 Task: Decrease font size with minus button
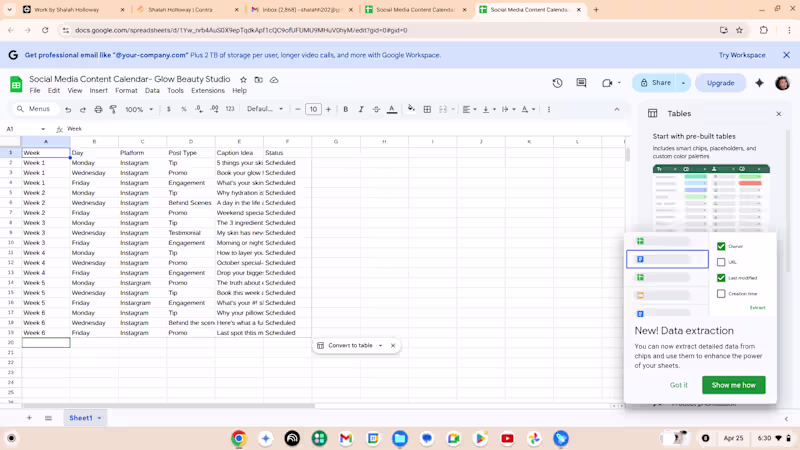[x=297, y=109]
